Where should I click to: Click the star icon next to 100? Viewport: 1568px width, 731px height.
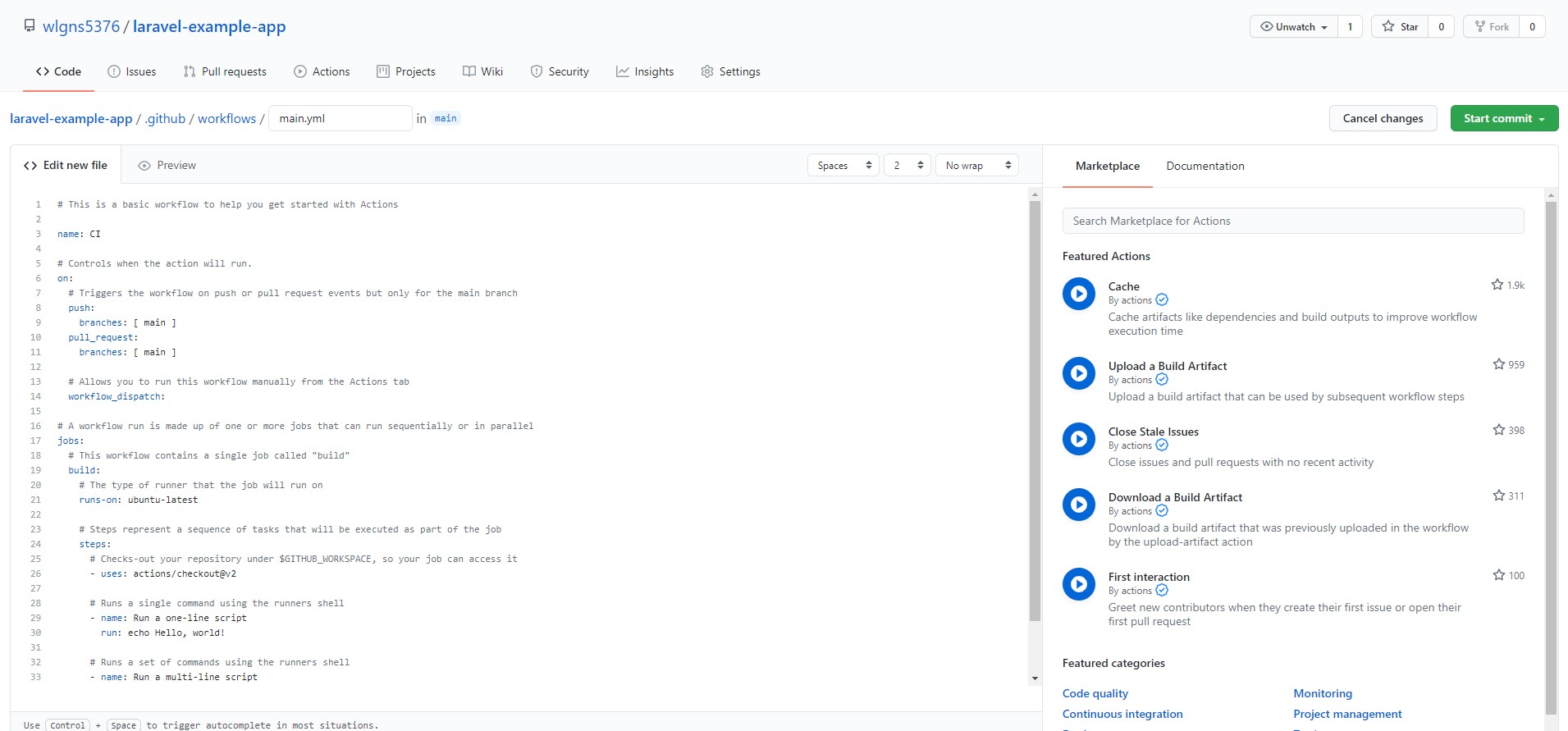[1499, 575]
